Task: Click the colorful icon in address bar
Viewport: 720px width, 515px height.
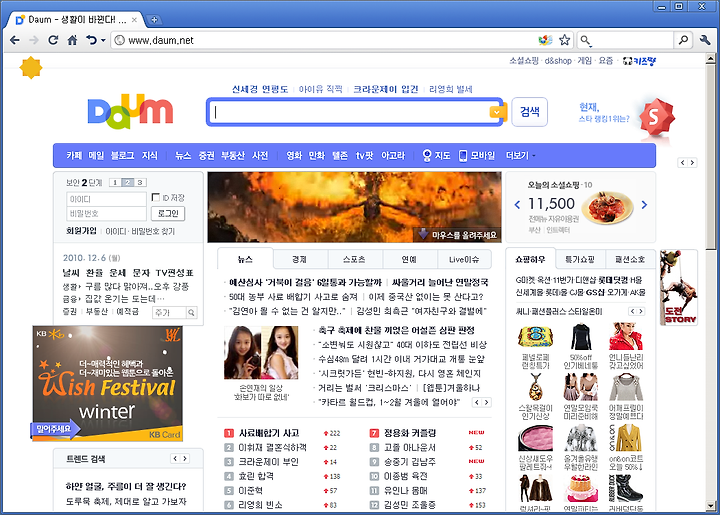Action: point(545,40)
